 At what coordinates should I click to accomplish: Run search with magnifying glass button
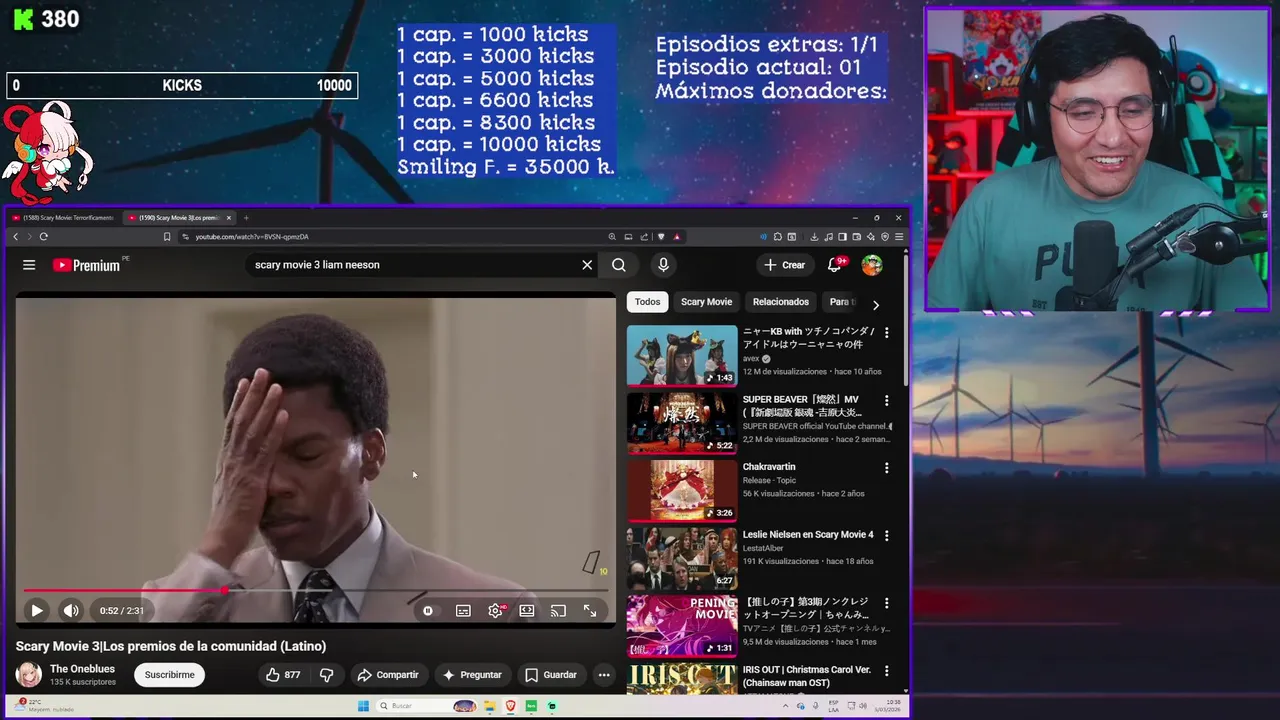619,265
